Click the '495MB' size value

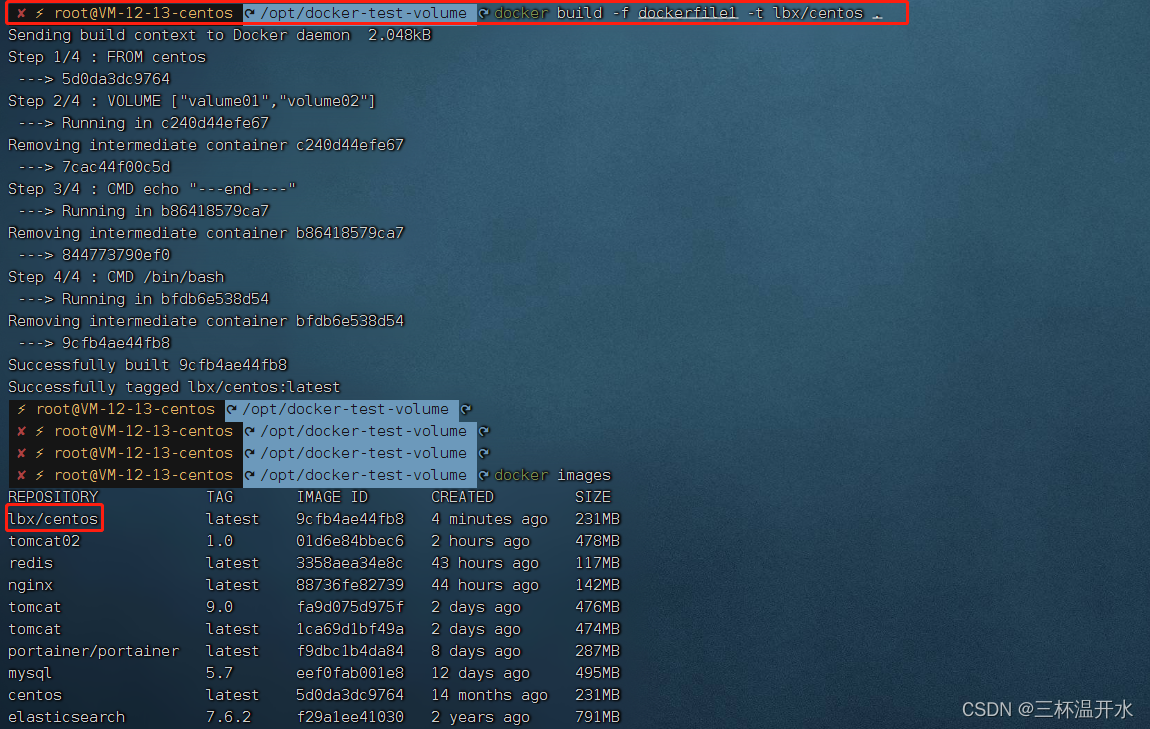point(598,673)
